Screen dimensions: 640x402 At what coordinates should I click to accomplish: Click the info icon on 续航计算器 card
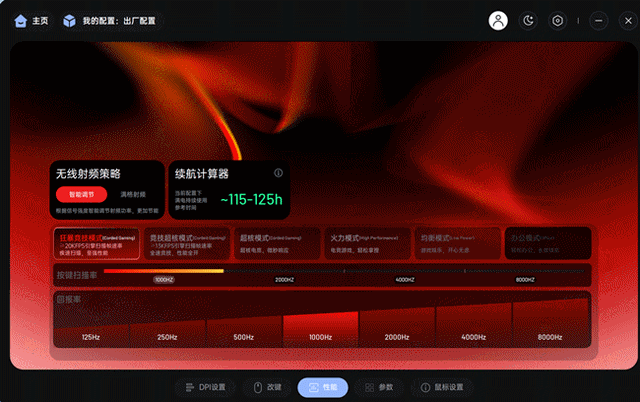coord(278,173)
